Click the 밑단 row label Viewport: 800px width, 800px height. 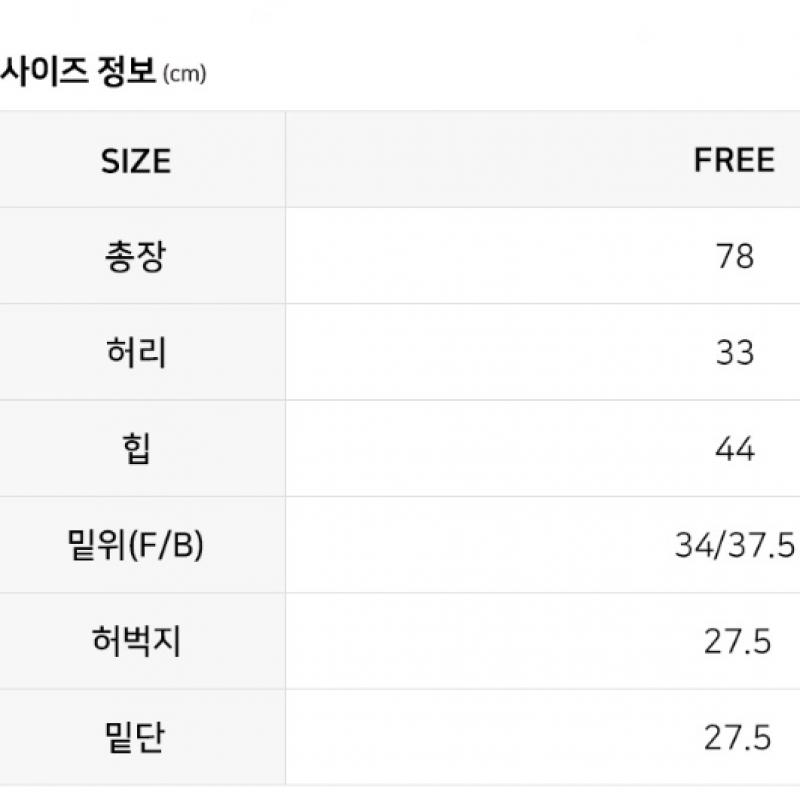[135, 738]
